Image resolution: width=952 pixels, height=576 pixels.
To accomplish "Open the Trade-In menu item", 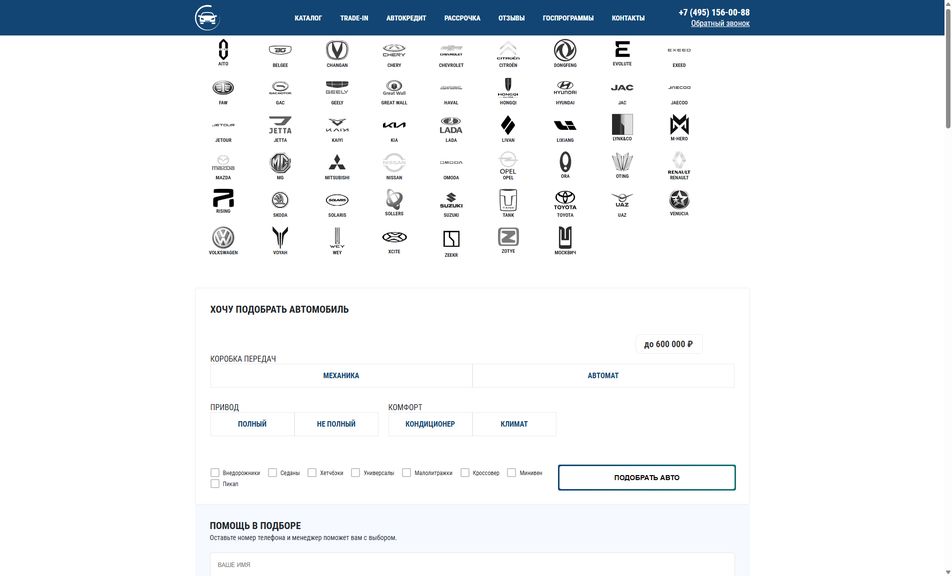I will (x=354, y=18).
